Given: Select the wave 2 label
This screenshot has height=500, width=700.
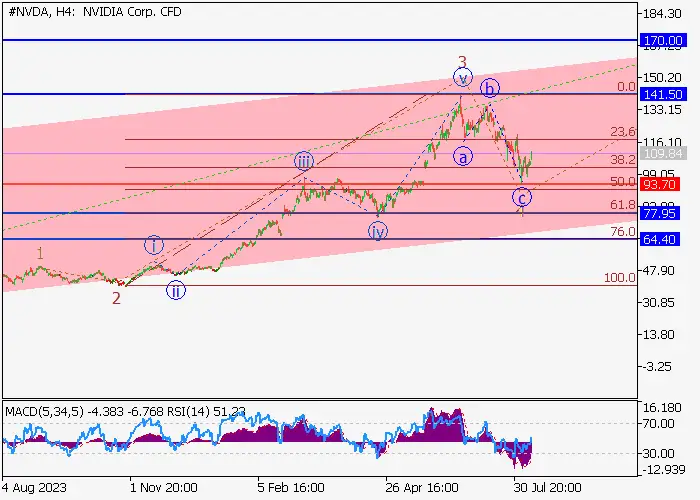Looking at the screenshot, I should click(116, 298).
